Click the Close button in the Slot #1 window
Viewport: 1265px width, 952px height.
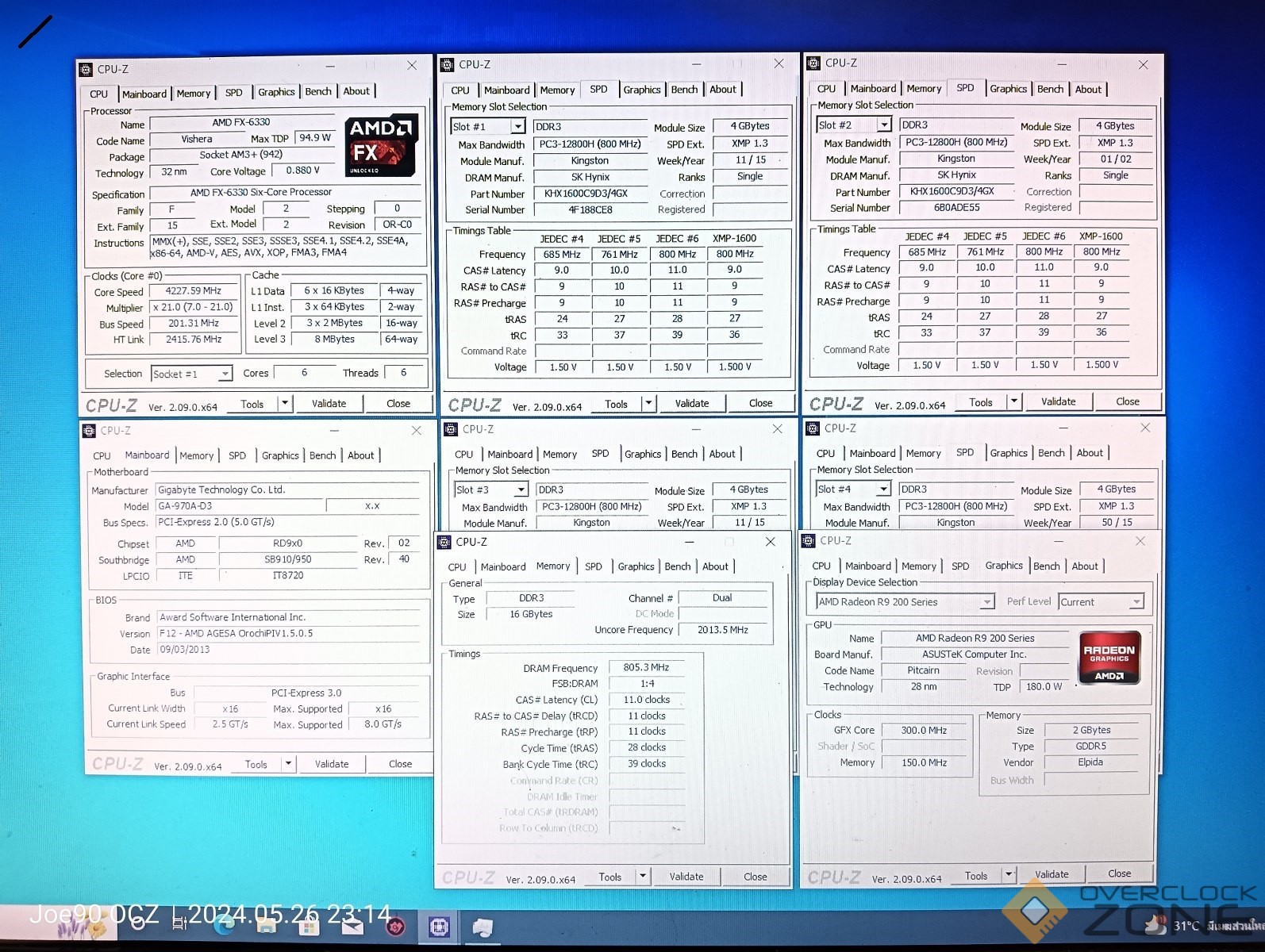click(760, 404)
